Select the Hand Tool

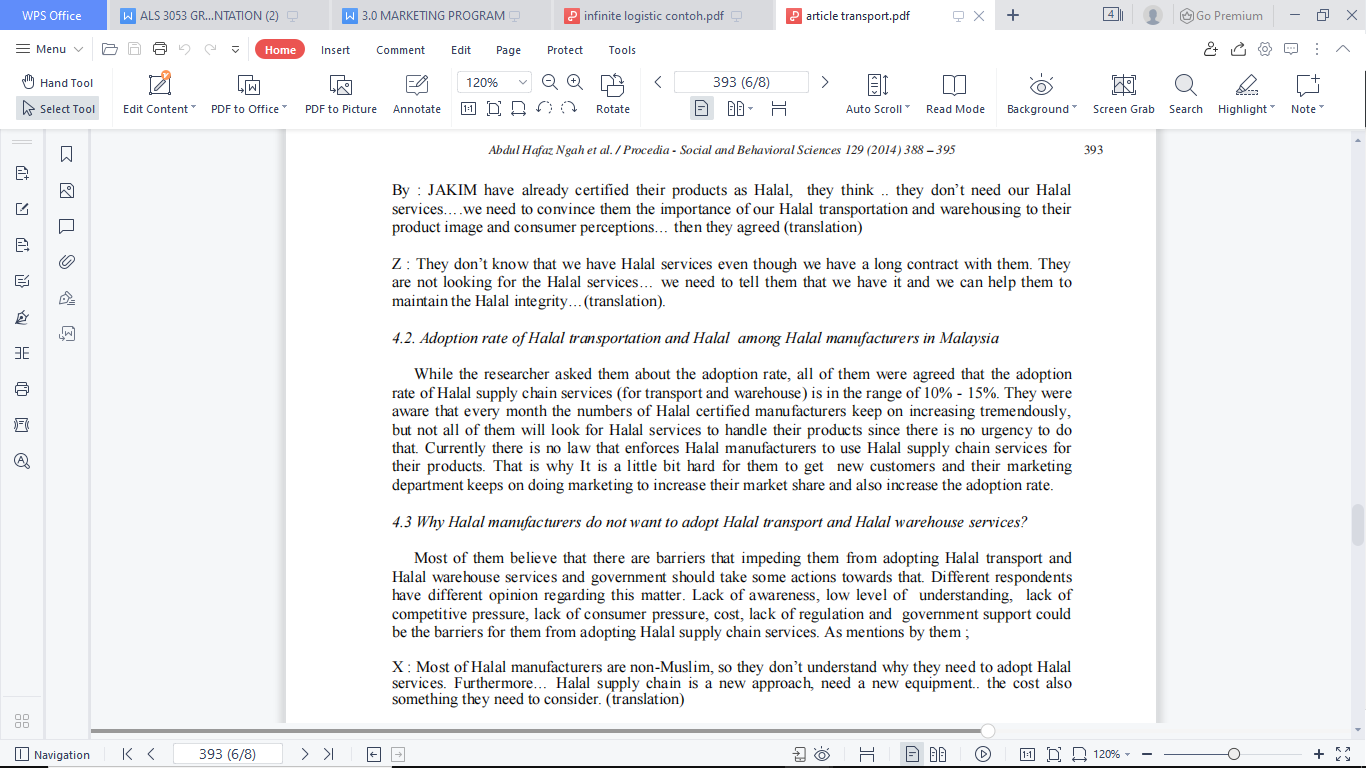tap(57, 83)
